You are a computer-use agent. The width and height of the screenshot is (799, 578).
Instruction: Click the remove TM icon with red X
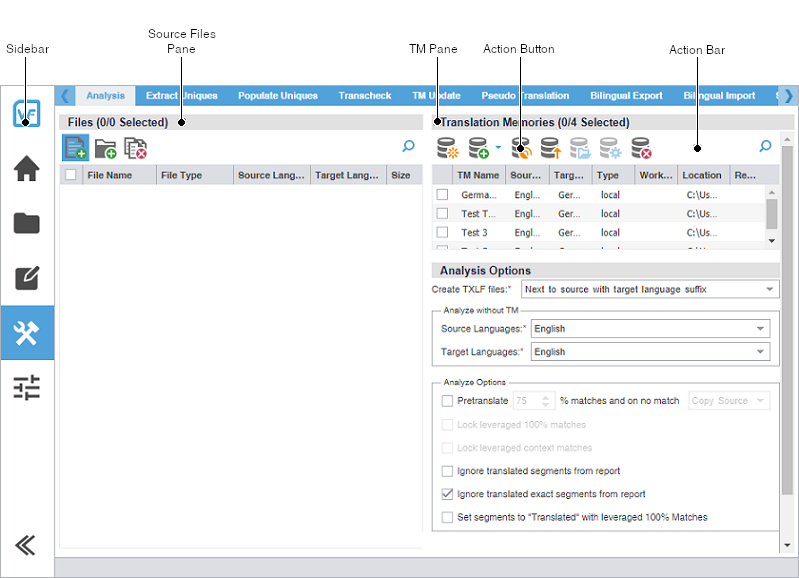click(x=641, y=149)
